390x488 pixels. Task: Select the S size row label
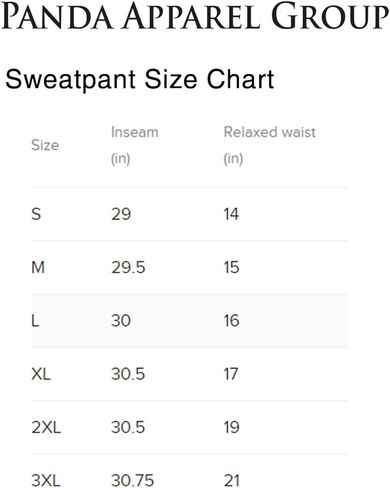(x=36, y=214)
